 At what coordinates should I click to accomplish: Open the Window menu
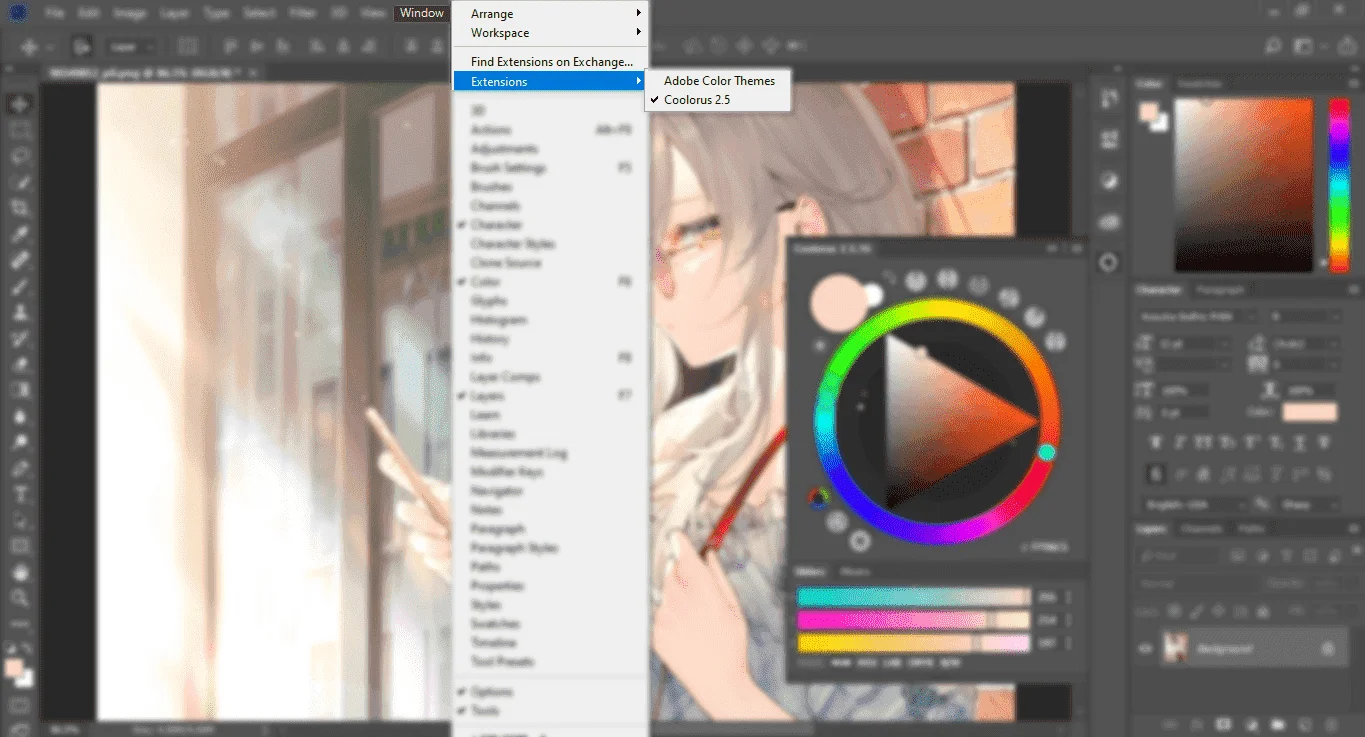click(420, 13)
